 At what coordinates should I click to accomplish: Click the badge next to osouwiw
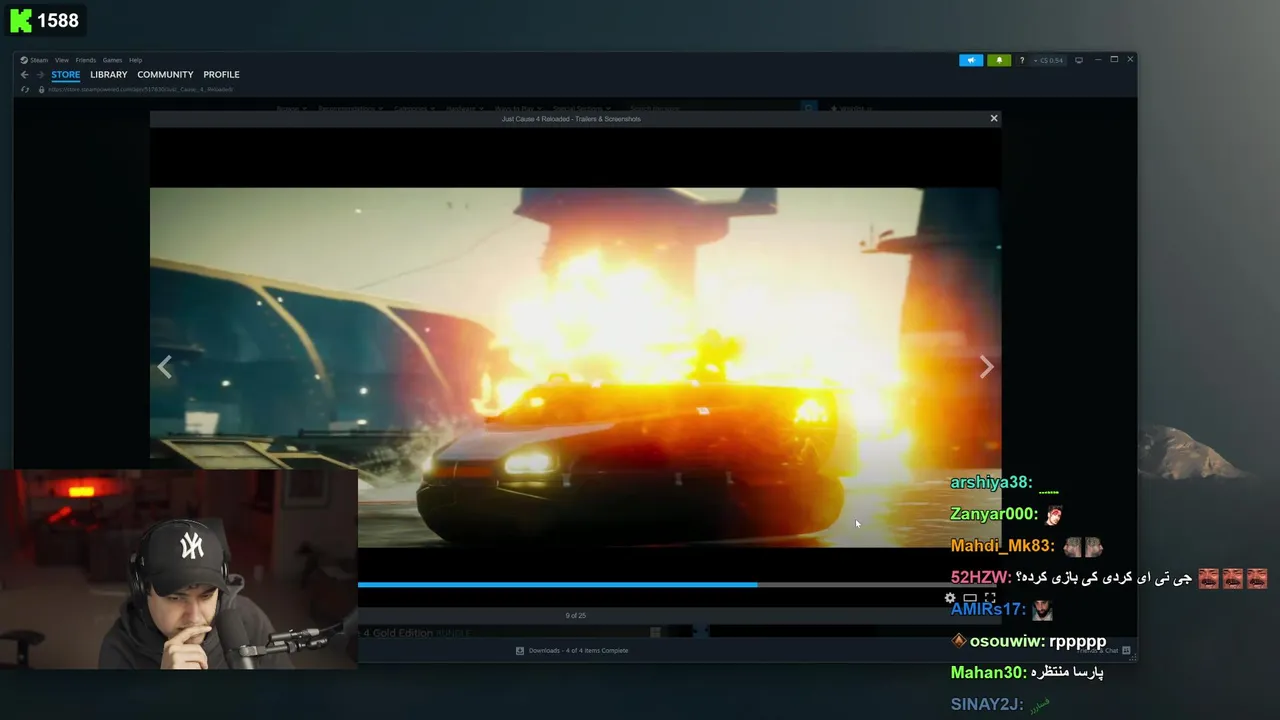pos(958,641)
